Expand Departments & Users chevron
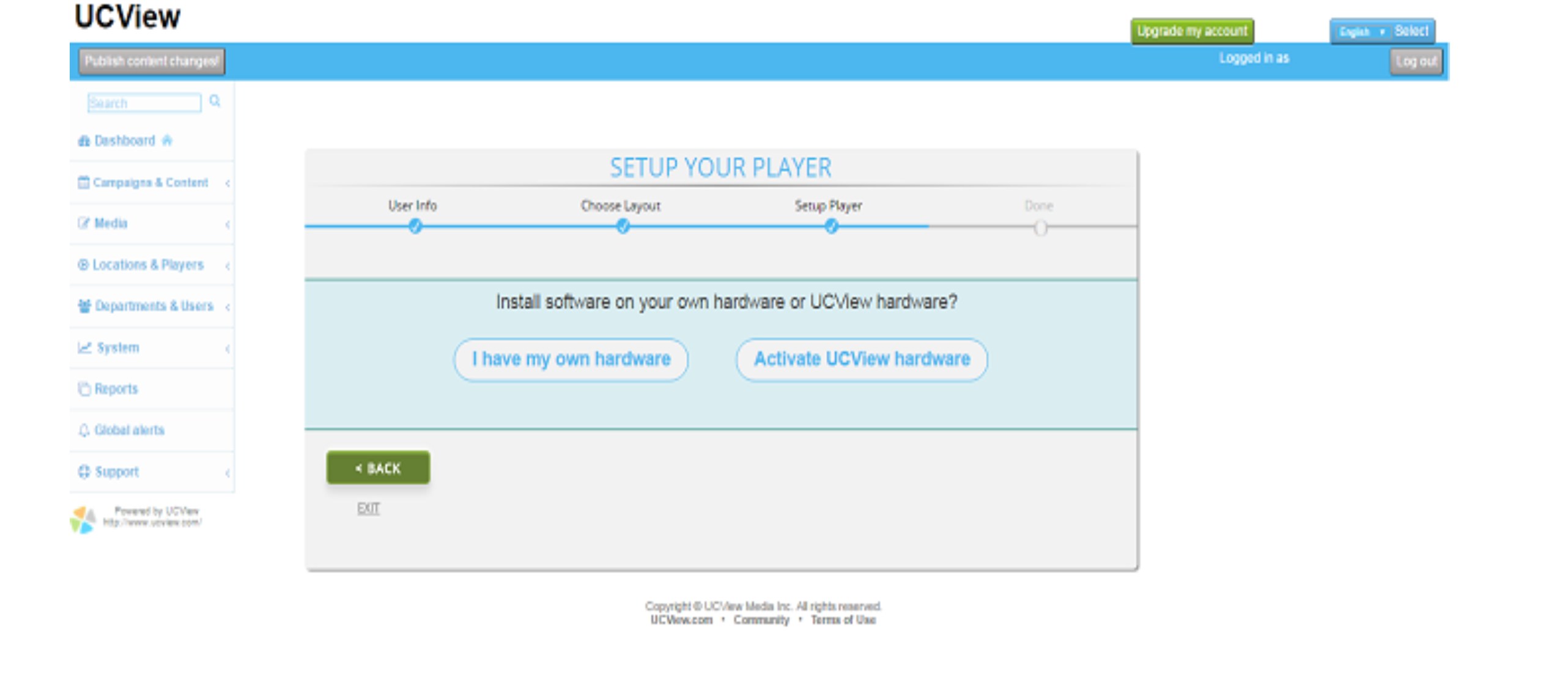This screenshot has width=1568, height=674. coord(227,306)
